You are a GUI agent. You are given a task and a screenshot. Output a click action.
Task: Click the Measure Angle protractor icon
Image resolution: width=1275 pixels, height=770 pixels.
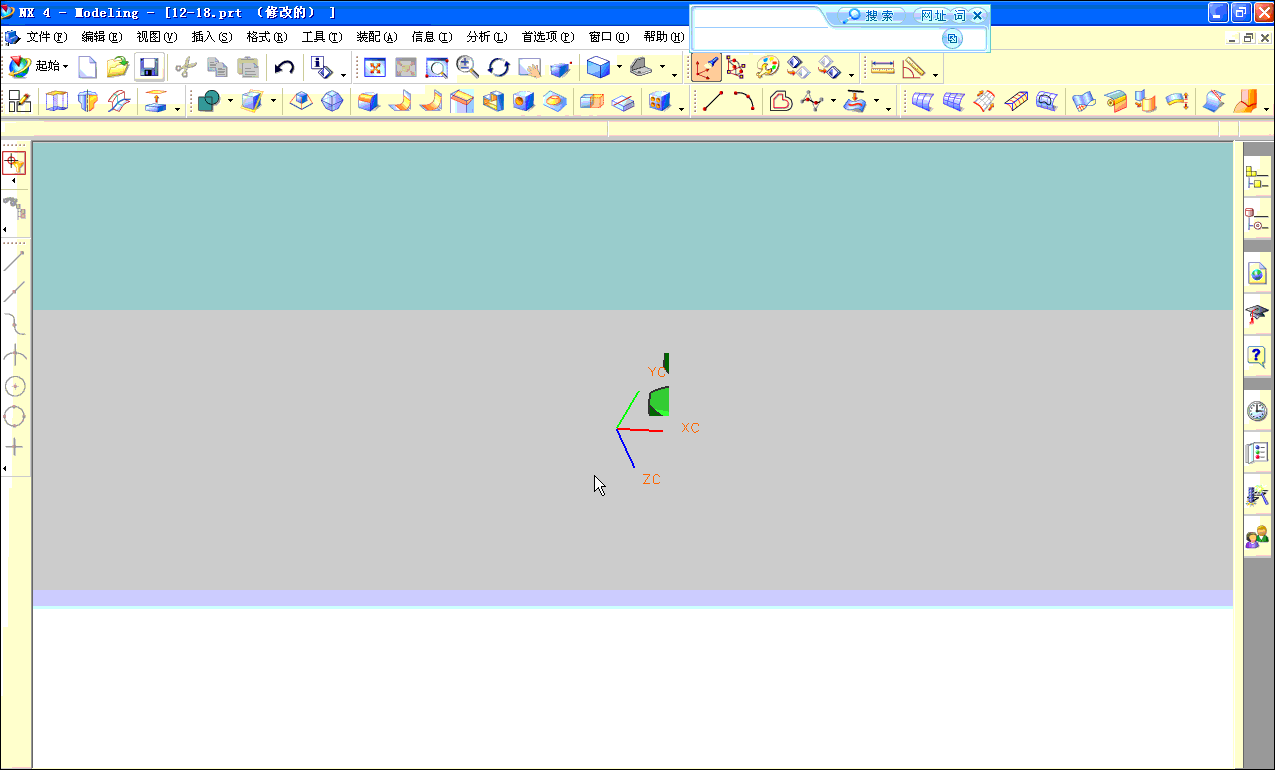[x=913, y=67]
